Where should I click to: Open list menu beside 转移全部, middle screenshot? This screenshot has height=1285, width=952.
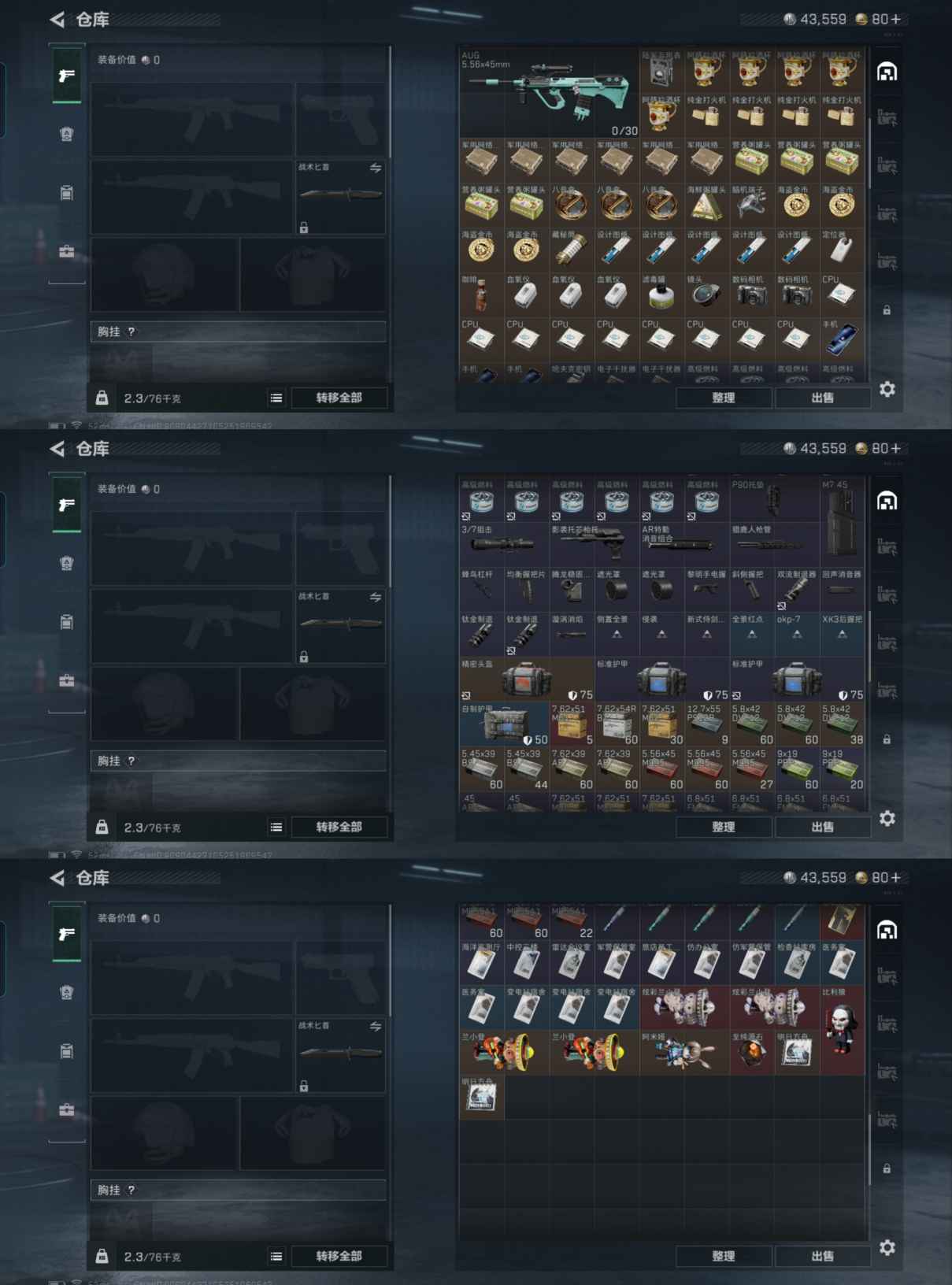276,827
